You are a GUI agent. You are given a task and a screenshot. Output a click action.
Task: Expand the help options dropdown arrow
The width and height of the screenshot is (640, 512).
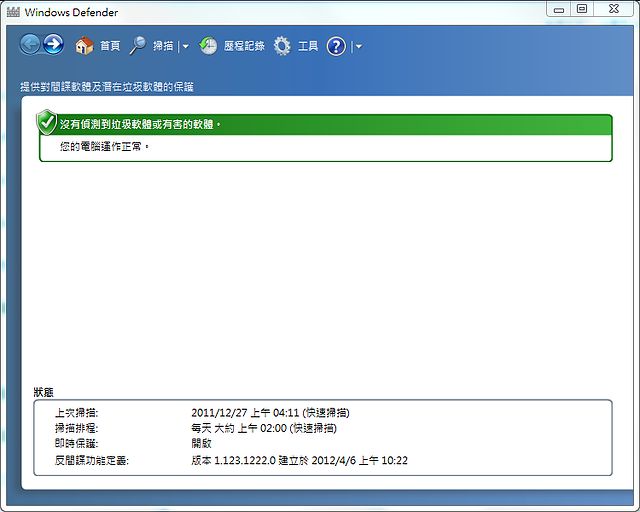click(359, 47)
